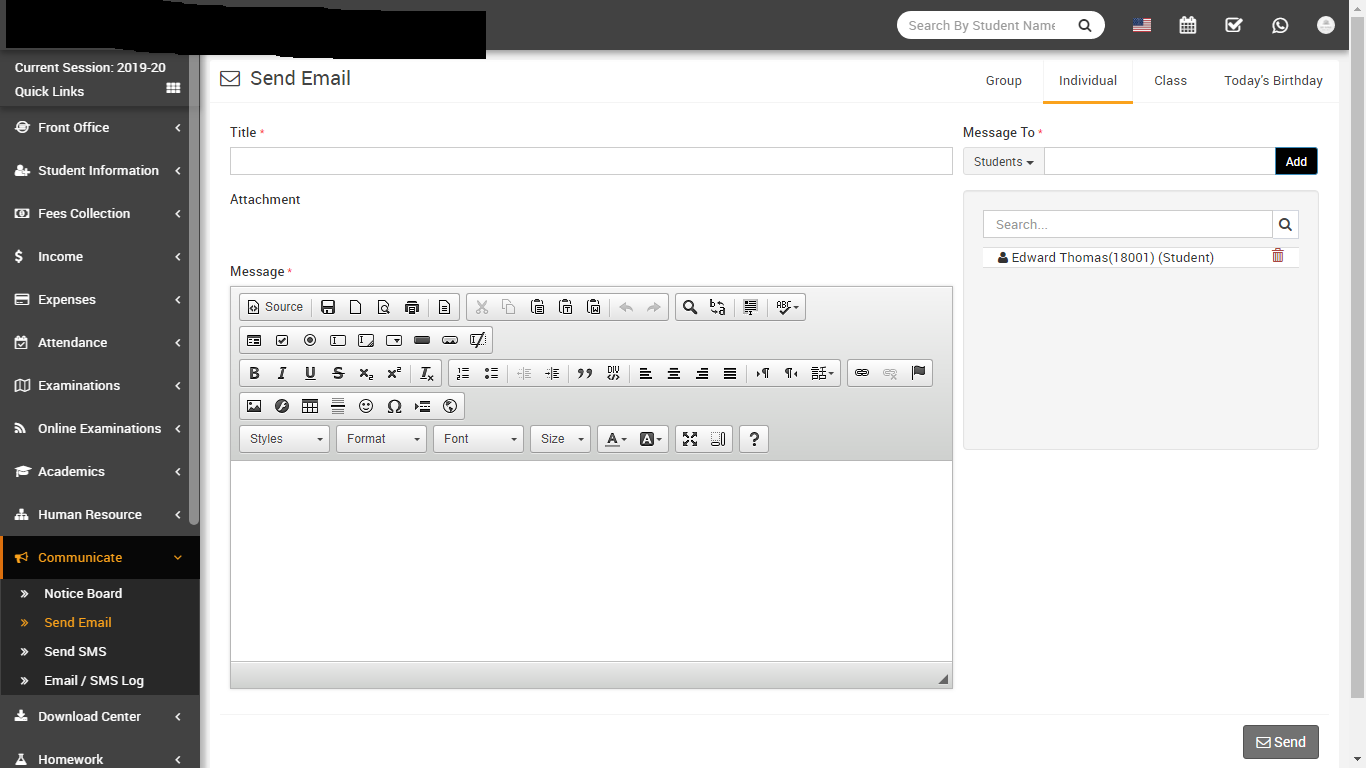Click the Print icon in editor toolbar
1366x768 pixels.
tap(412, 307)
